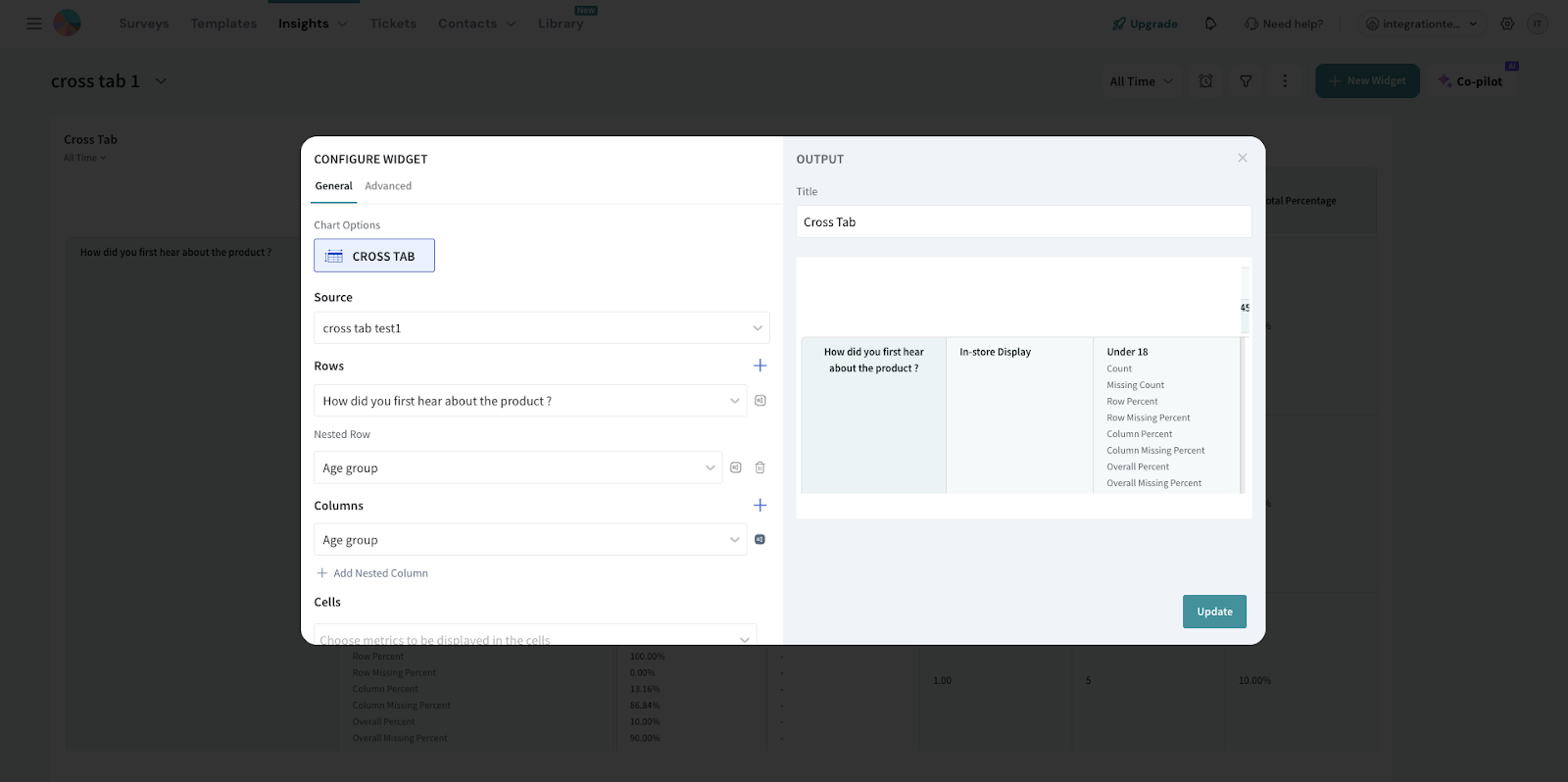
Task: Select the CROSS TAB chart option
Action: click(x=374, y=256)
